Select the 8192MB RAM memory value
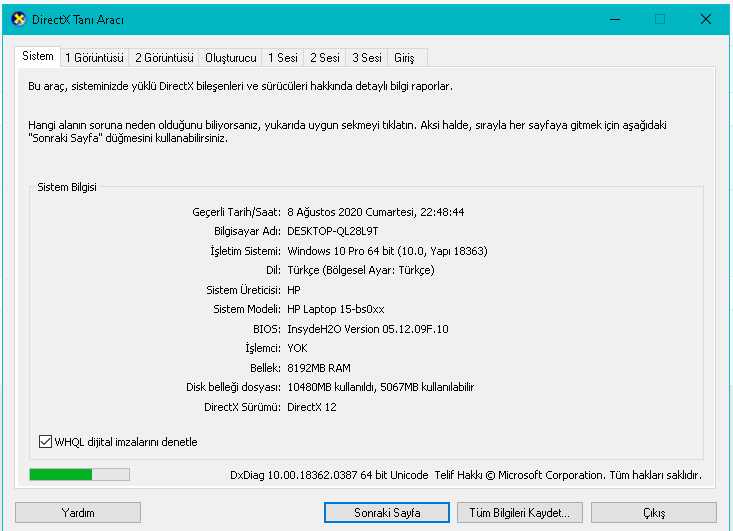Screen dimensions: 733x531 319,368
